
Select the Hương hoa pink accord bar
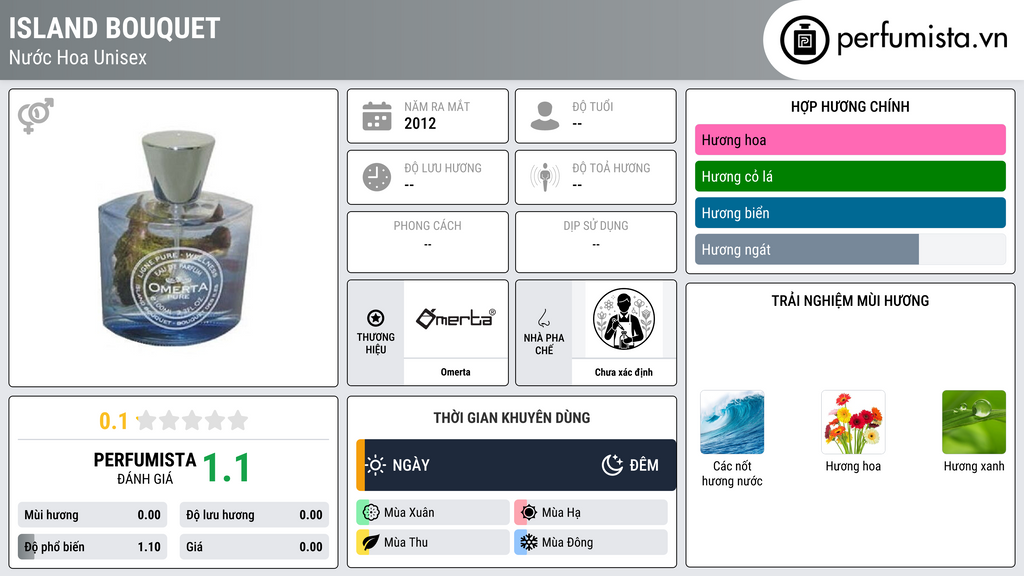coord(850,140)
